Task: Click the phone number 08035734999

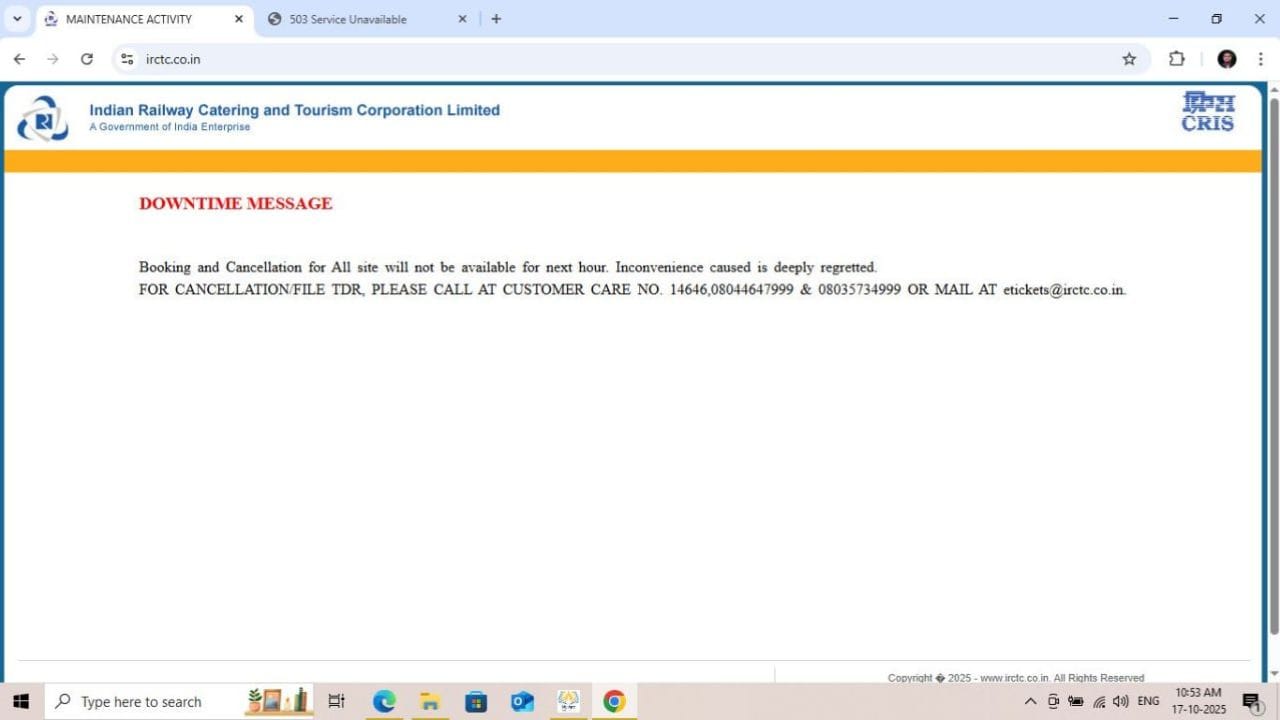Action: (859, 290)
